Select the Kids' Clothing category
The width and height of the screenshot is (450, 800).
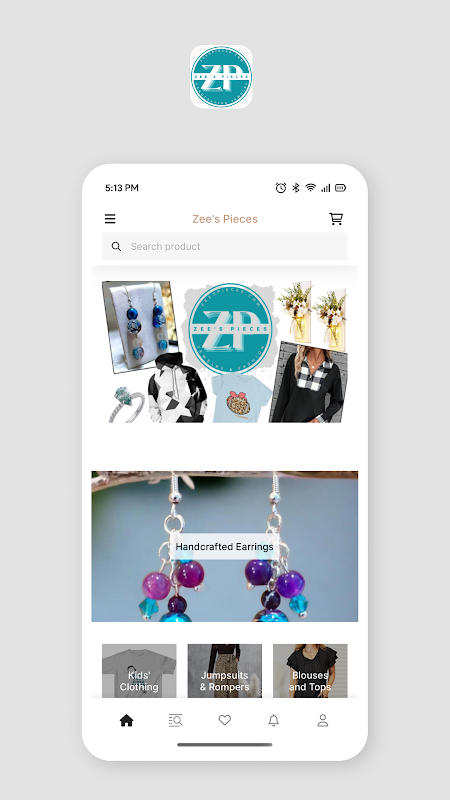139,670
